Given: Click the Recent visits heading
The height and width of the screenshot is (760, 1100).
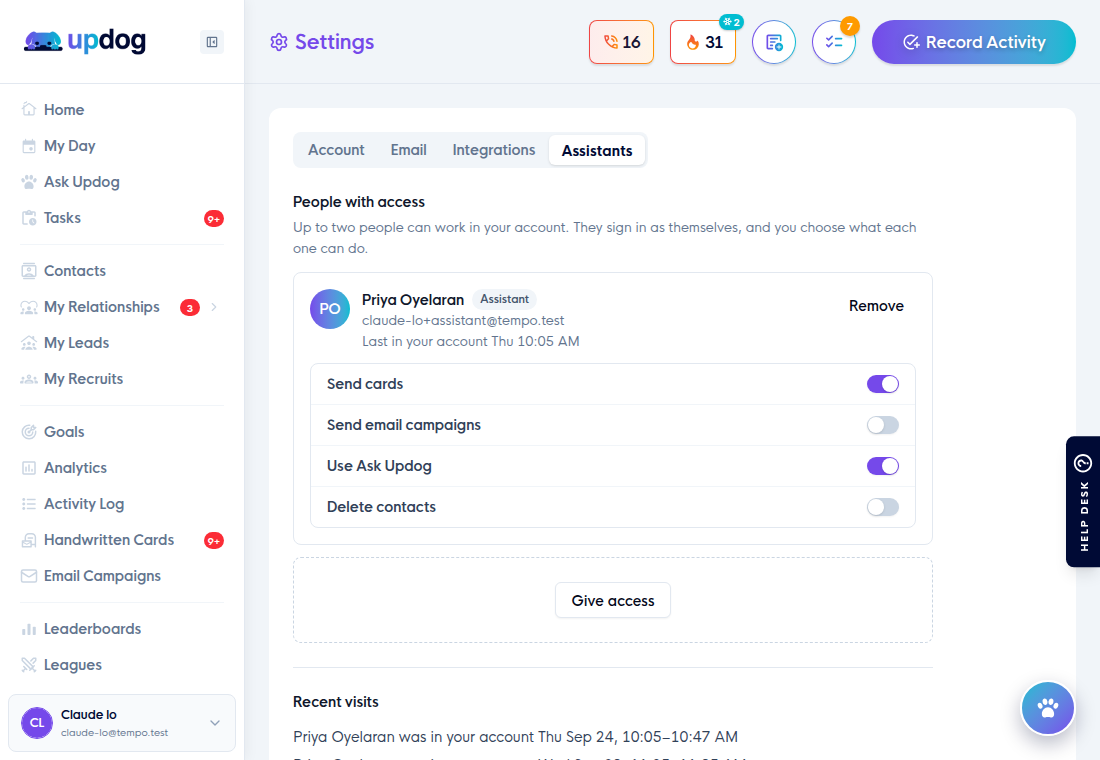Looking at the screenshot, I should 336,702.
